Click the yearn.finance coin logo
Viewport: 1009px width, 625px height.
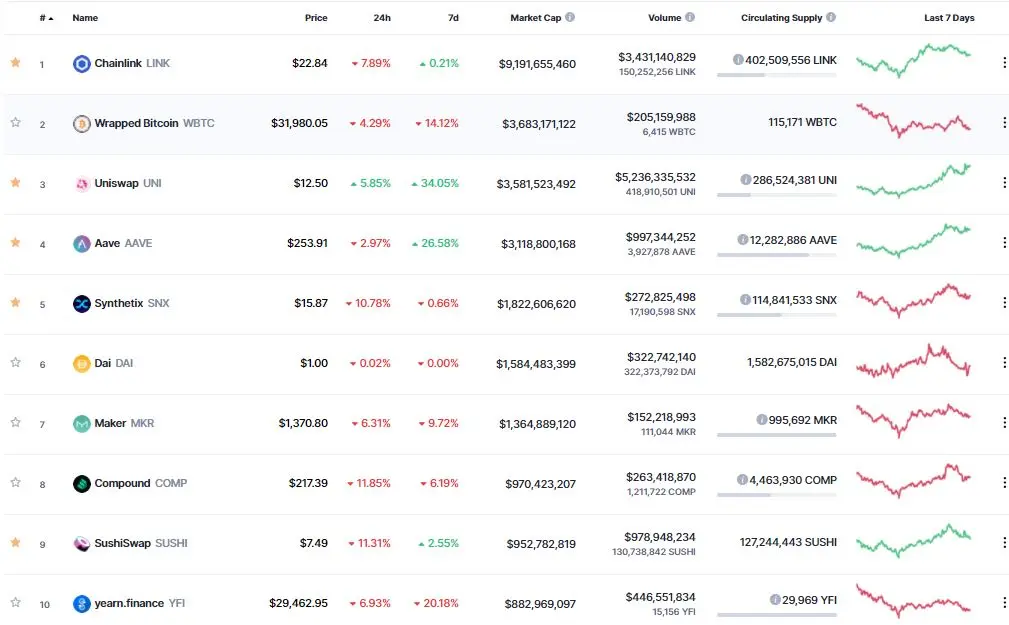82,604
